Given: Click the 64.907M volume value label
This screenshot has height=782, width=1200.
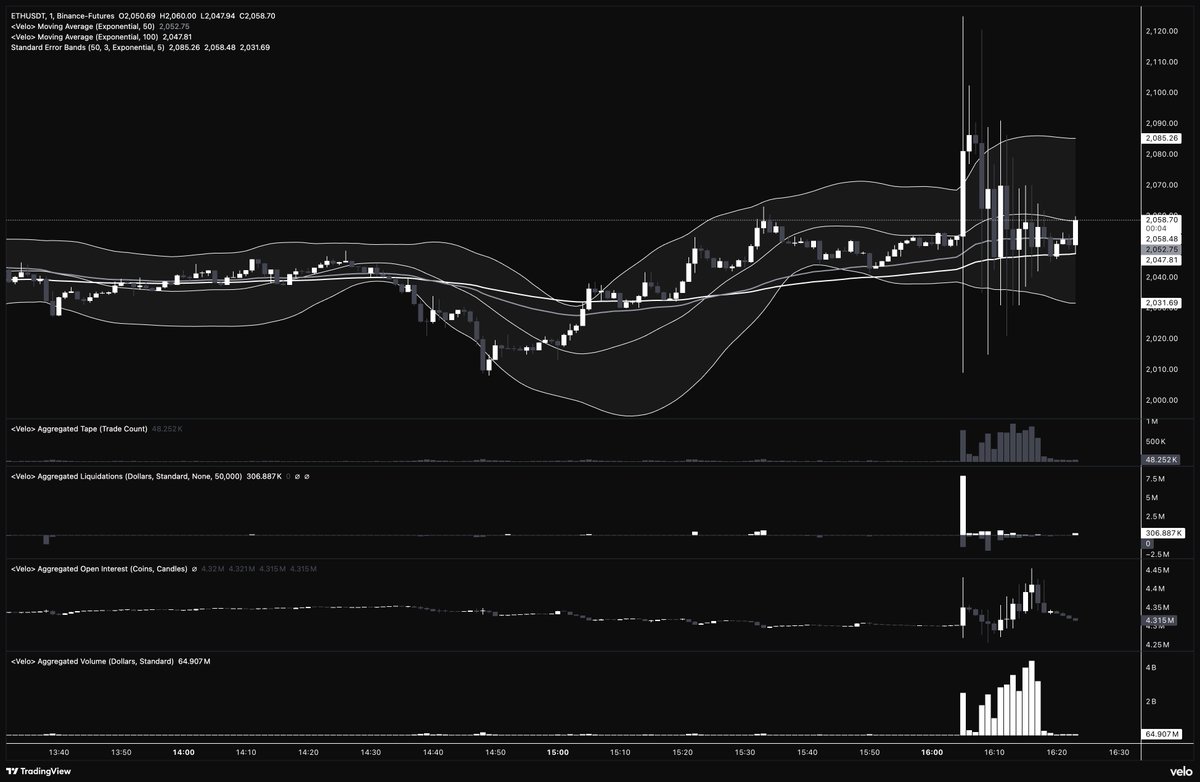Looking at the screenshot, I should click(x=1163, y=733).
